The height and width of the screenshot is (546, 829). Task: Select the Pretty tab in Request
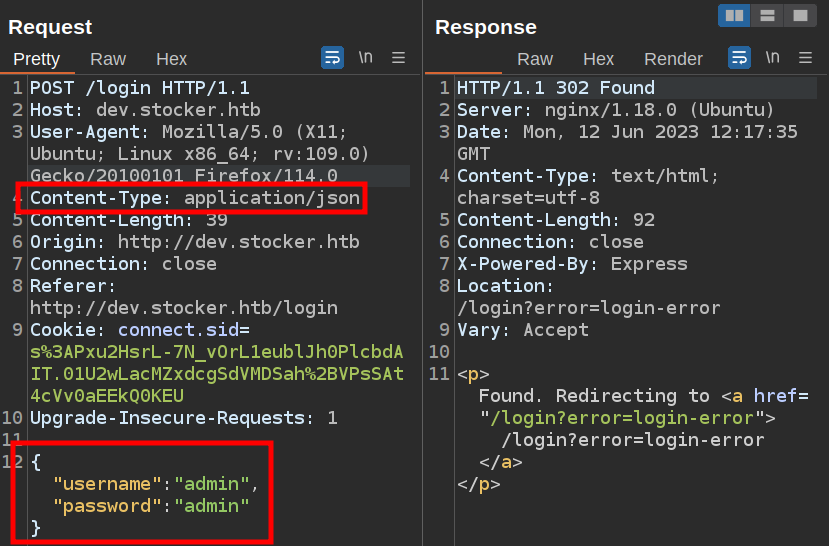(36, 59)
